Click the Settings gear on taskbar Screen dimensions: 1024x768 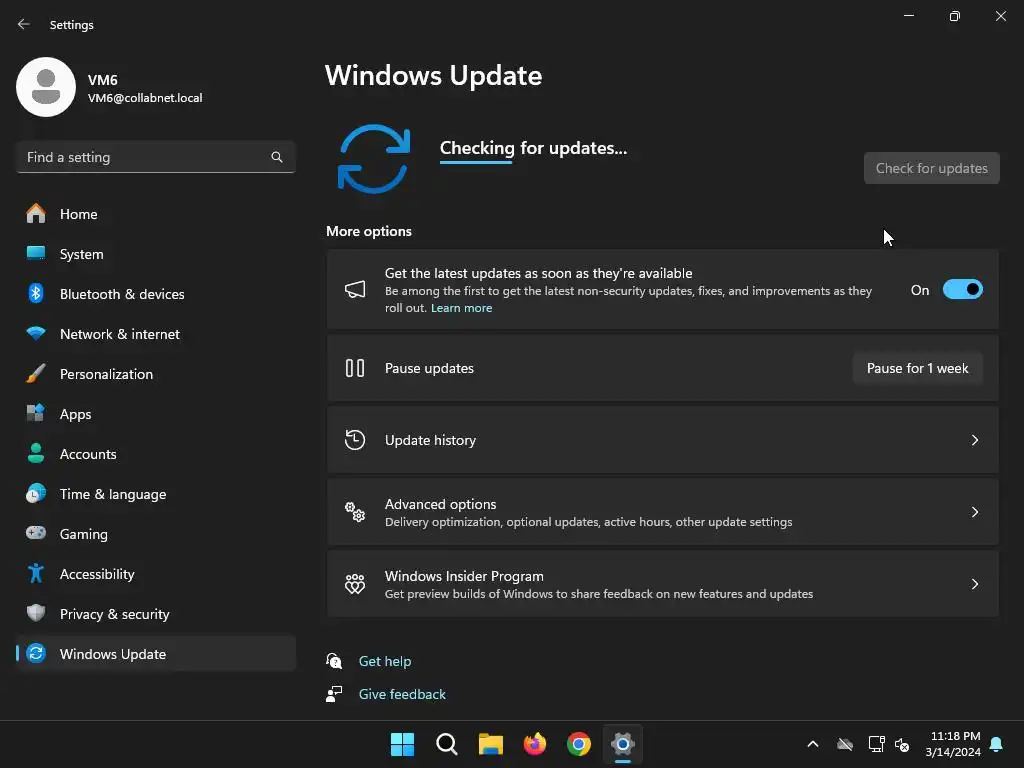coord(623,744)
